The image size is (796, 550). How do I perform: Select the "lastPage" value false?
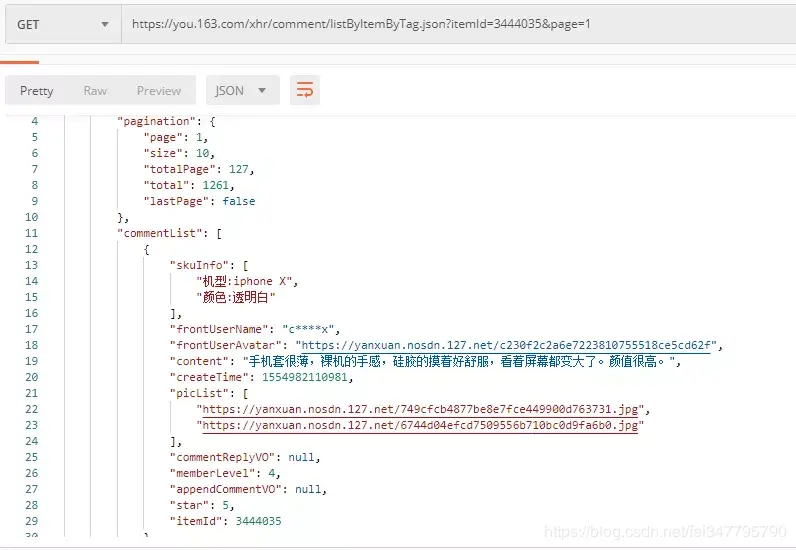[239, 201]
